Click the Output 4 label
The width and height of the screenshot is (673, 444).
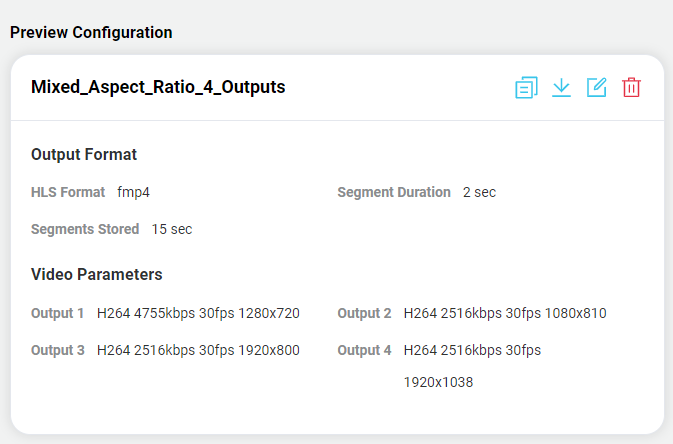[364, 350]
